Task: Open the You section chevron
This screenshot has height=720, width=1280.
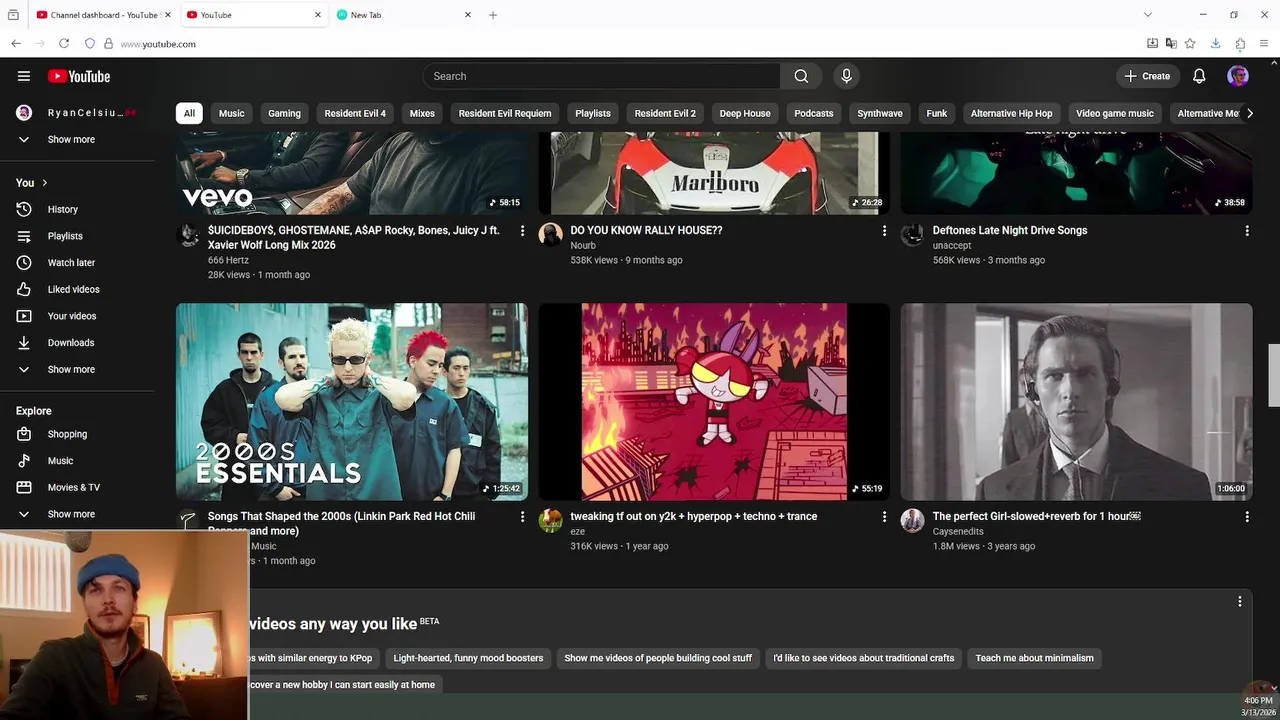Action: point(44,183)
